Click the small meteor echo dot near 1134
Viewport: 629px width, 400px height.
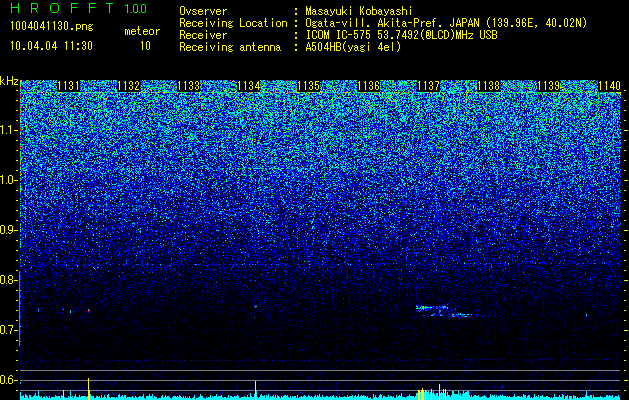pos(255,307)
